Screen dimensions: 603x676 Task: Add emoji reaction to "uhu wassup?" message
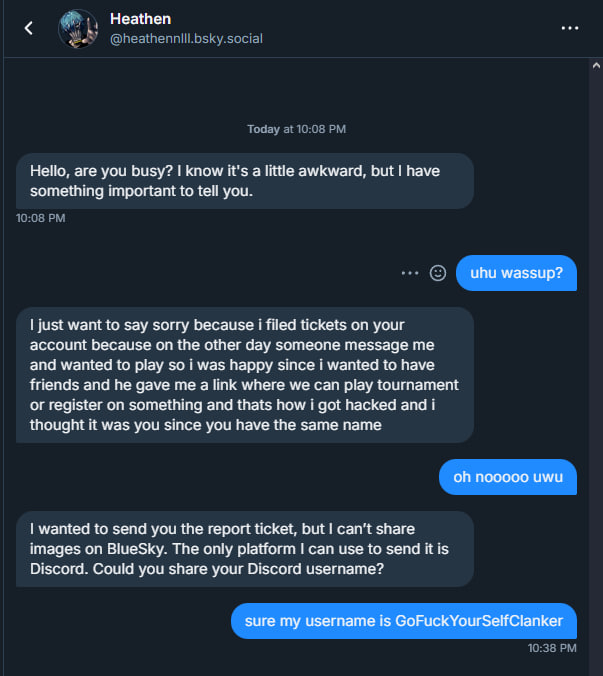click(437, 273)
